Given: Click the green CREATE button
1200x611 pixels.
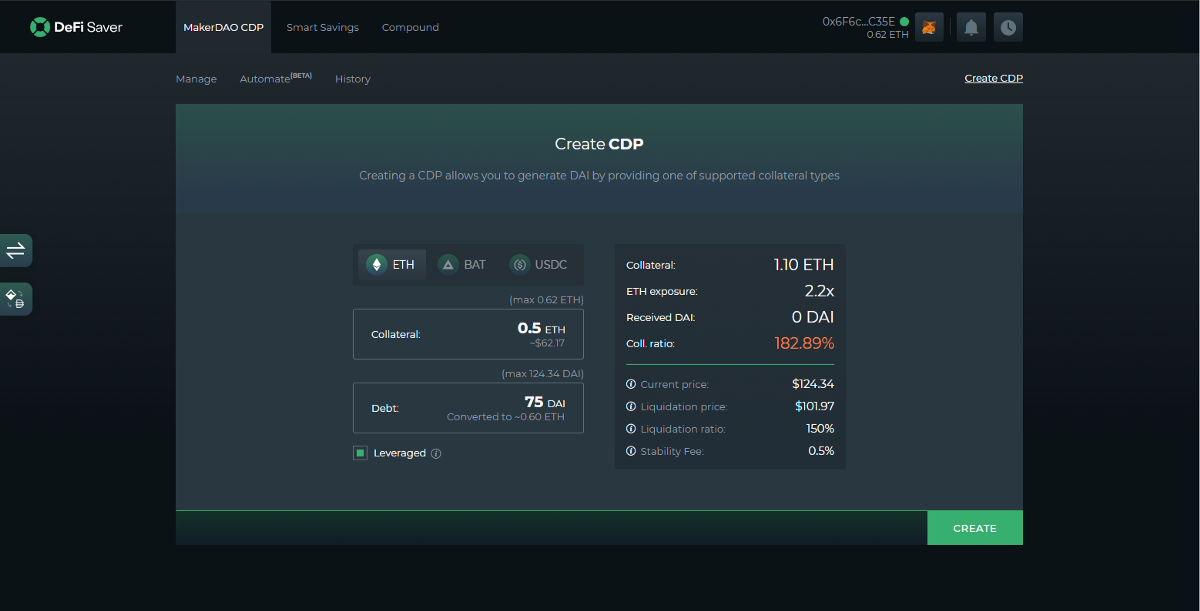Looking at the screenshot, I should (975, 528).
